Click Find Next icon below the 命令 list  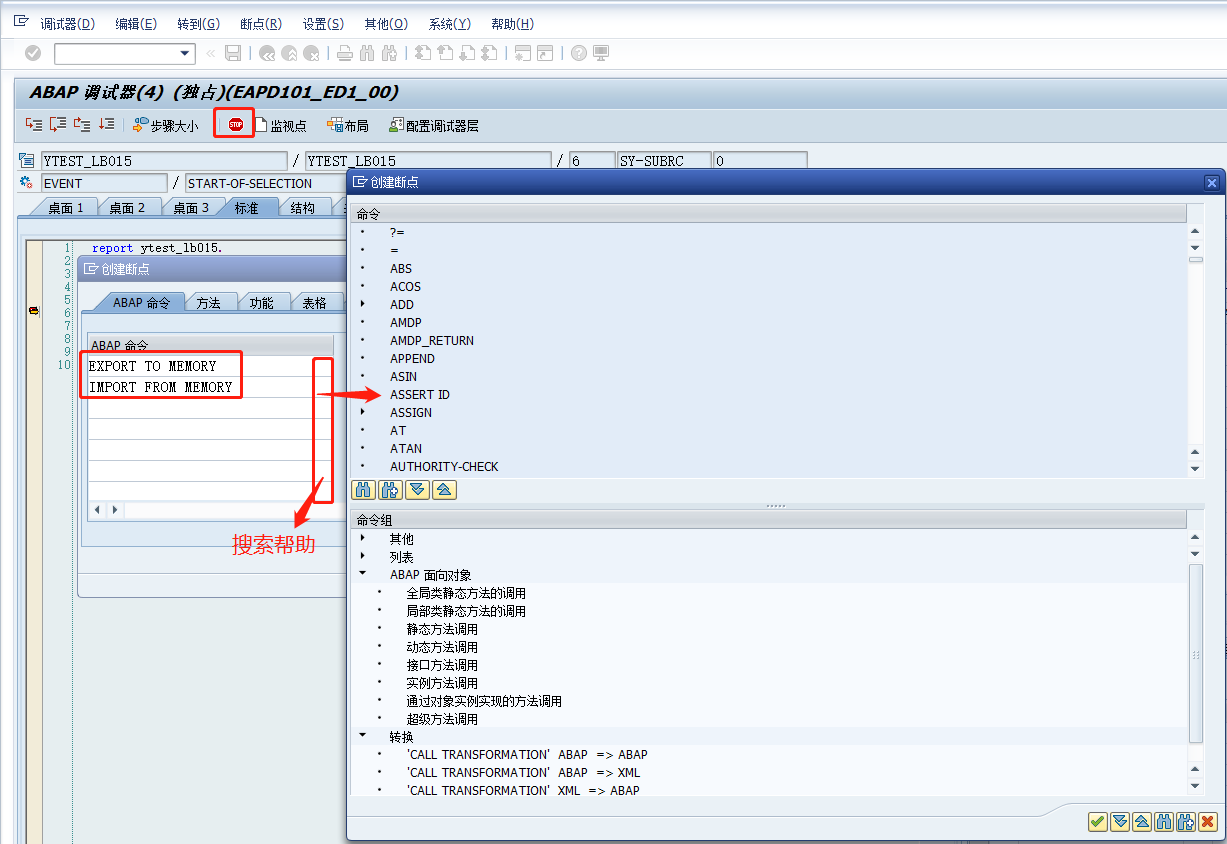pos(391,490)
